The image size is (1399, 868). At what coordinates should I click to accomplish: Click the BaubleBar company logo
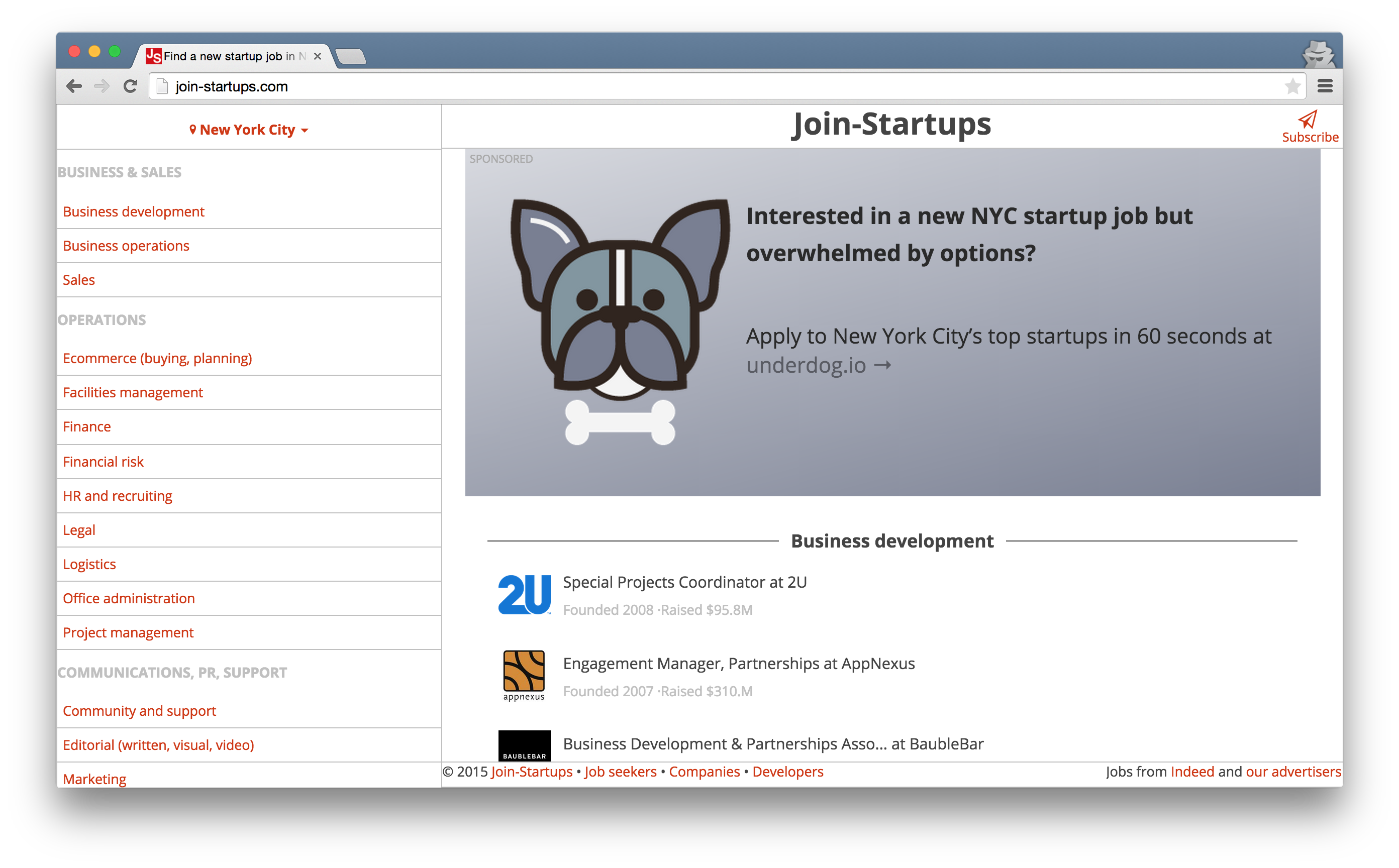click(524, 746)
